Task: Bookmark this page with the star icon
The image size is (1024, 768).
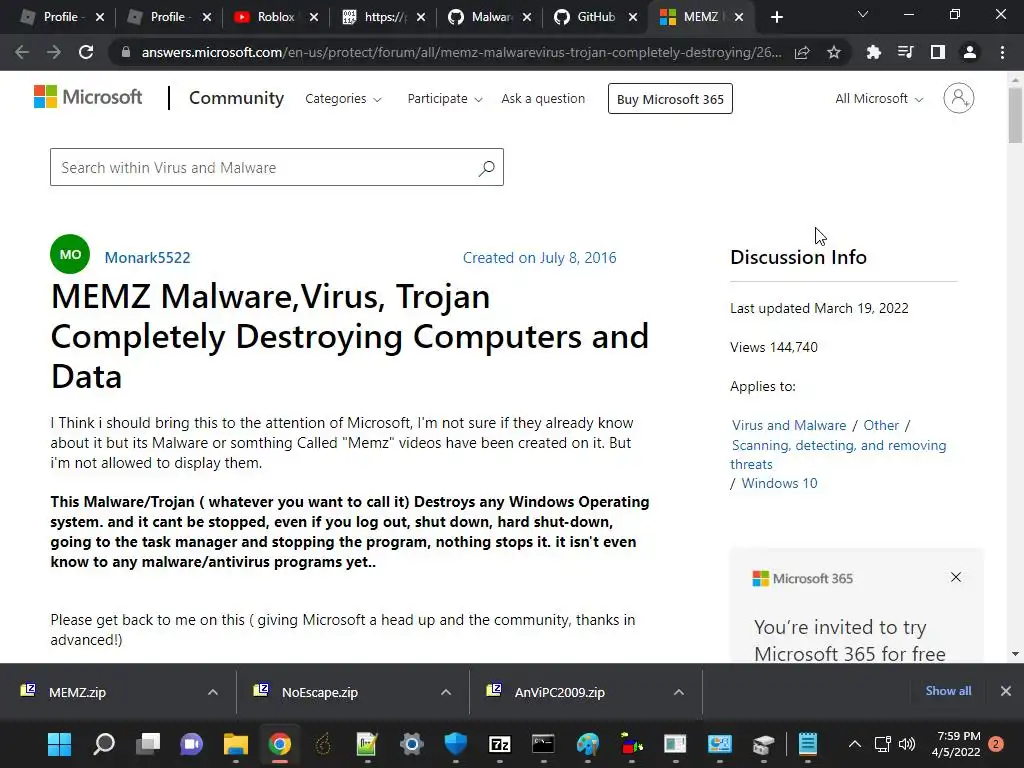Action: (x=834, y=53)
